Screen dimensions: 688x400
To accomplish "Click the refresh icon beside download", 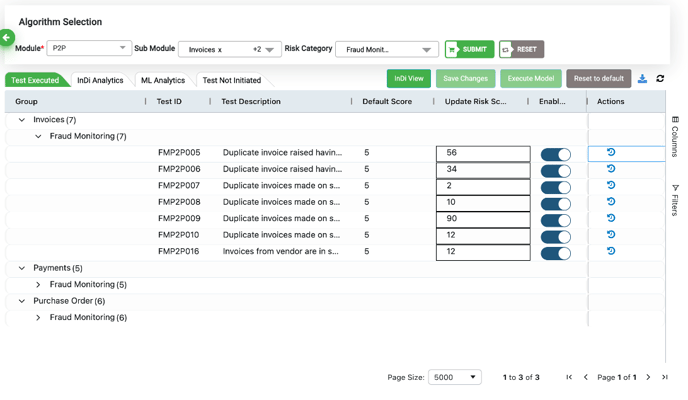I will click(660, 78).
